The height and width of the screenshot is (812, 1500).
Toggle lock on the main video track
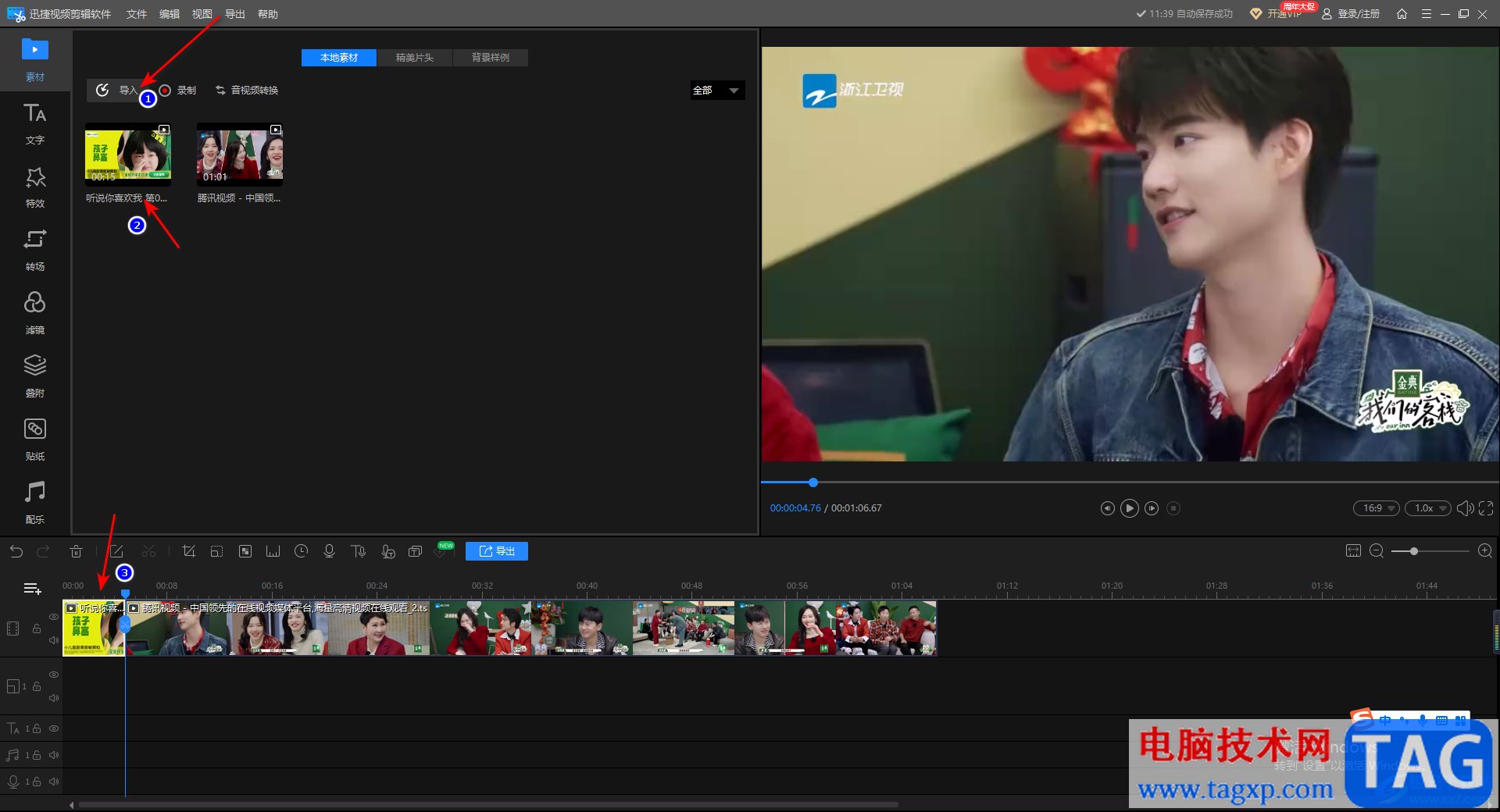(x=37, y=629)
